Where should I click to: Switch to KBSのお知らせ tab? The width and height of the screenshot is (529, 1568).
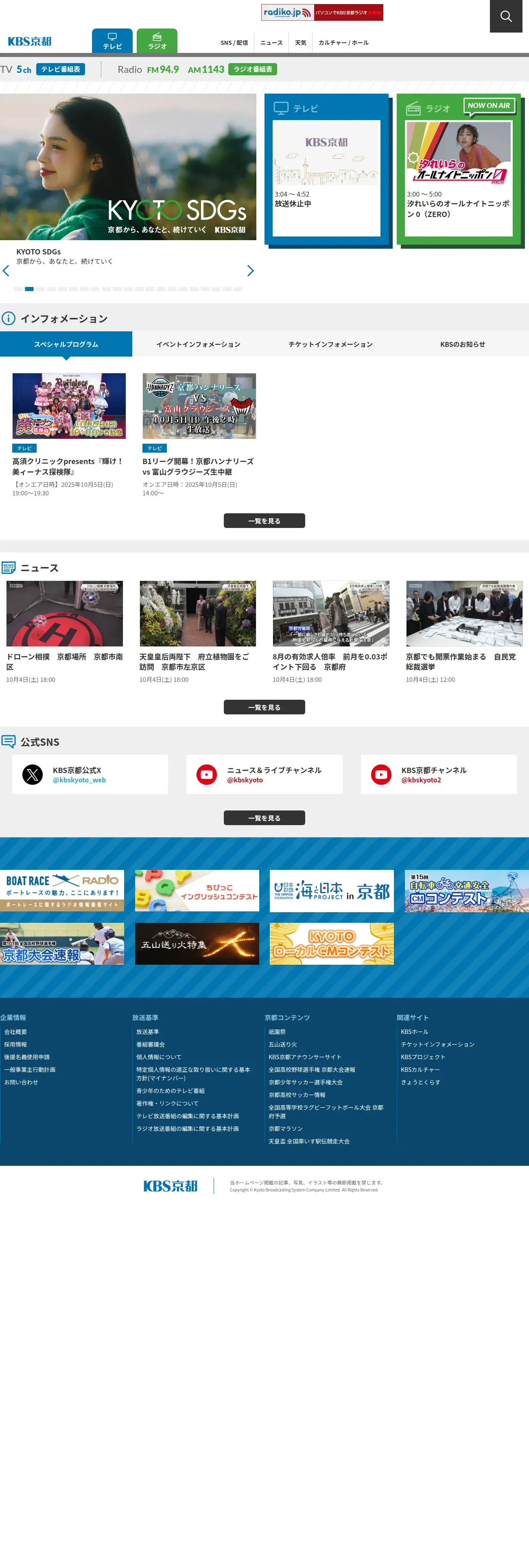[463, 344]
